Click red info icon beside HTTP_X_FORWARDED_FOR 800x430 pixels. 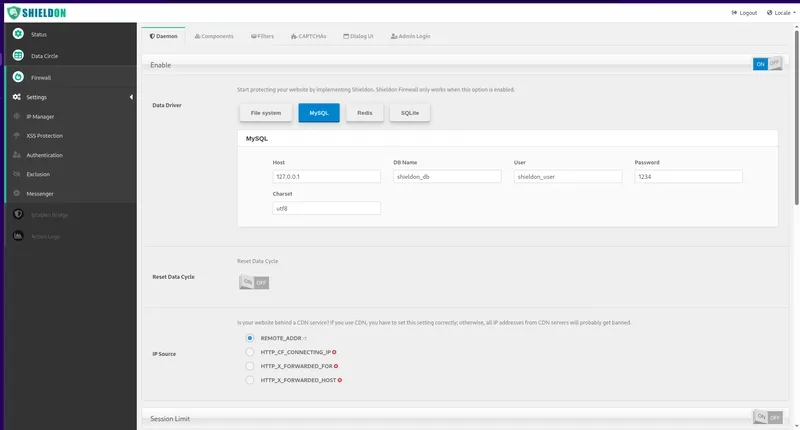coord(336,366)
